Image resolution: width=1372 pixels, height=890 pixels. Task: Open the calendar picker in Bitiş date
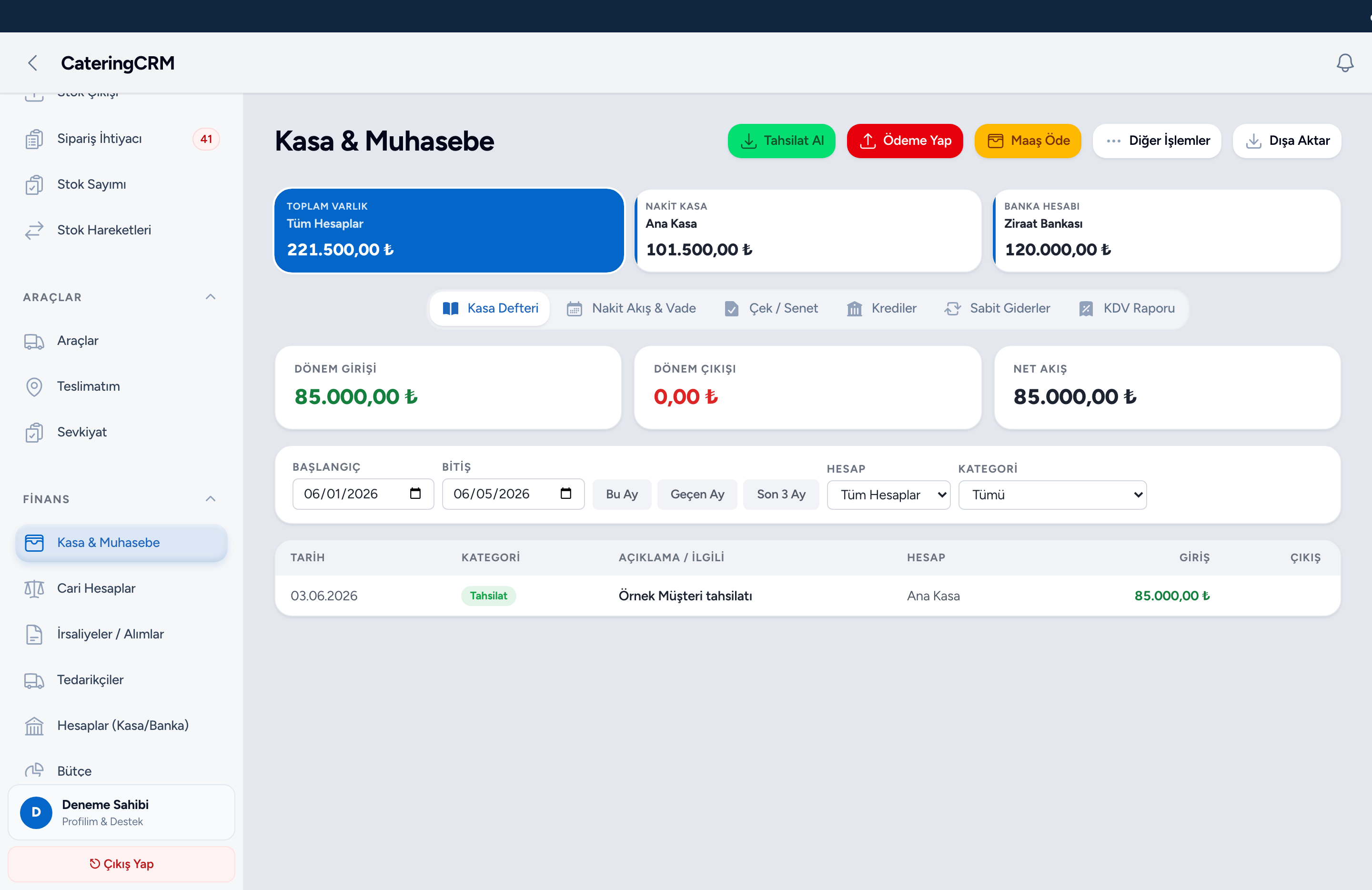pos(565,494)
